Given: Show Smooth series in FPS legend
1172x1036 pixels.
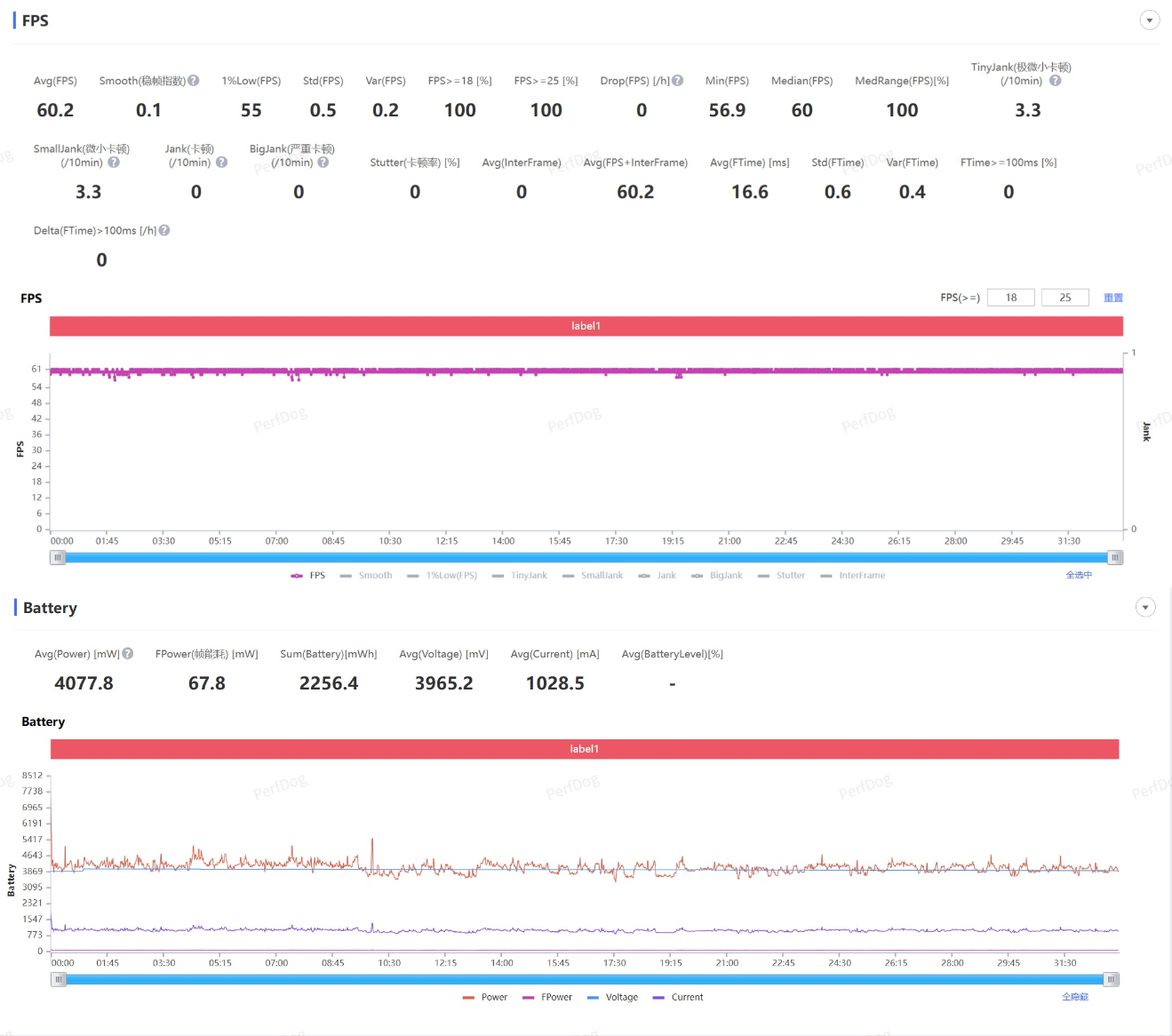Looking at the screenshot, I should [x=366, y=576].
